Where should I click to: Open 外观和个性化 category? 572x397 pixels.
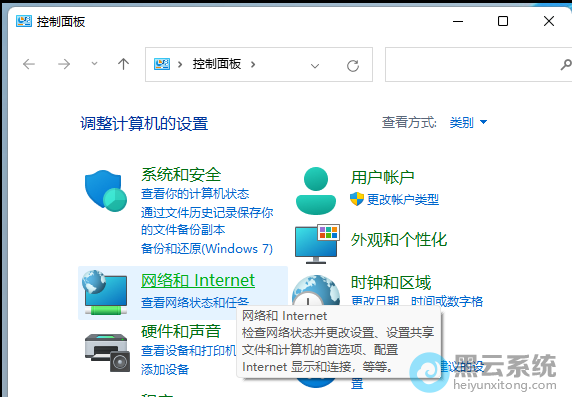tap(399, 240)
